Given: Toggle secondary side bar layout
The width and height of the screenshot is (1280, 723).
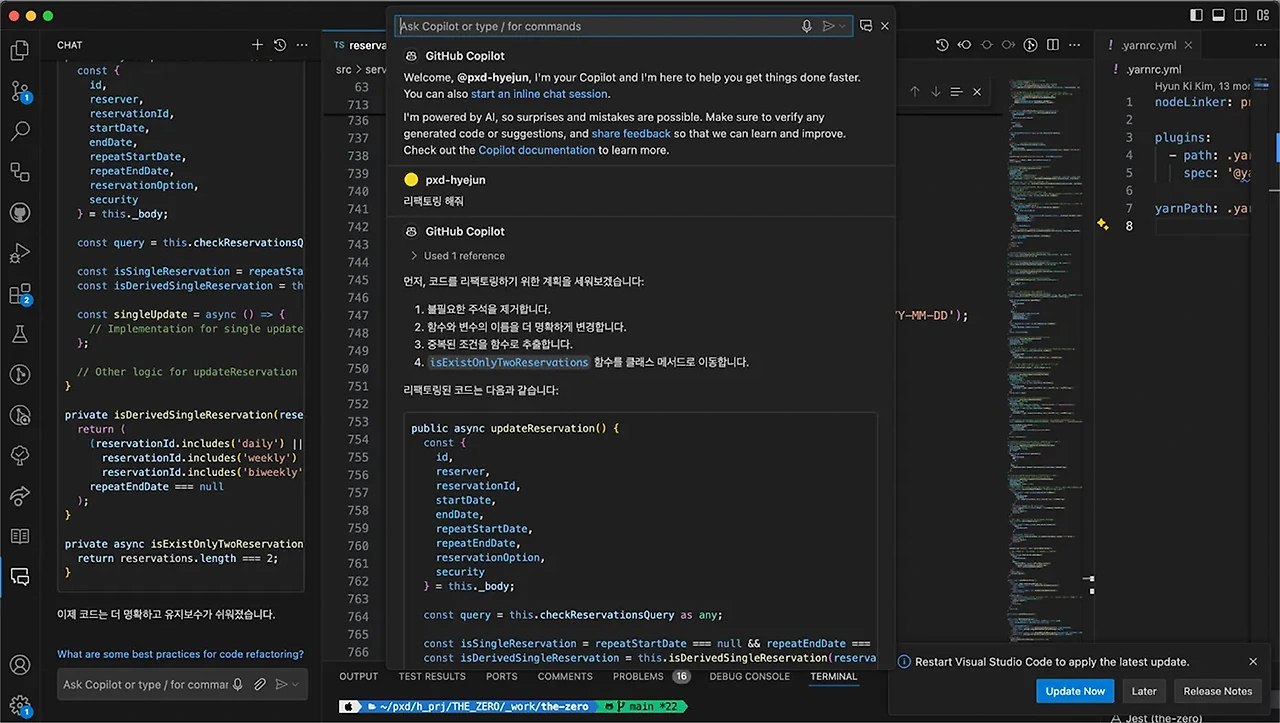Looking at the screenshot, I should (1241, 15).
